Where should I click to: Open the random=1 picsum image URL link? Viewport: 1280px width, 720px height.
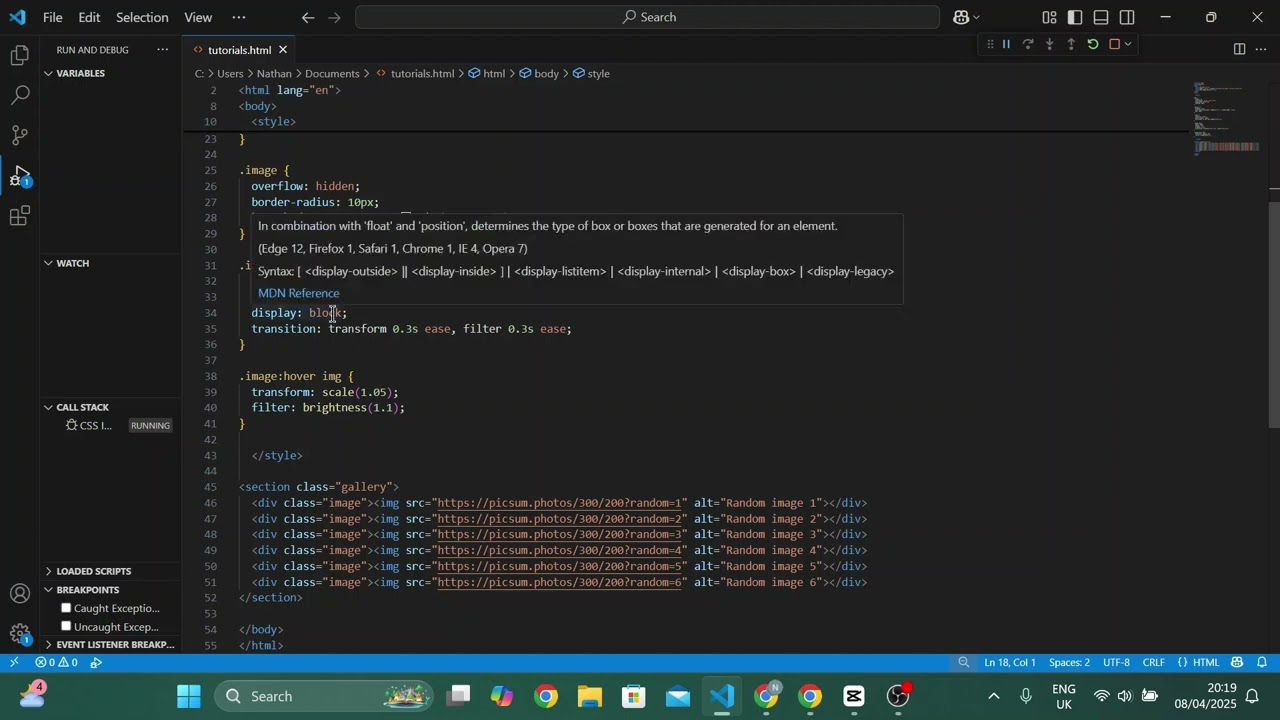(561, 503)
